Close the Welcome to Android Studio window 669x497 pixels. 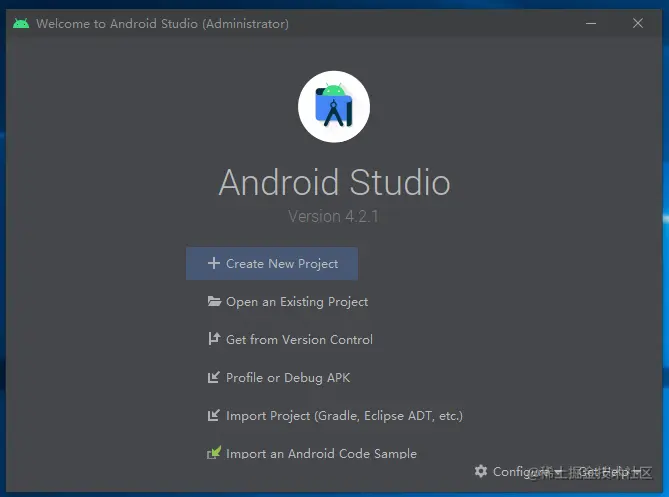tap(638, 23)
